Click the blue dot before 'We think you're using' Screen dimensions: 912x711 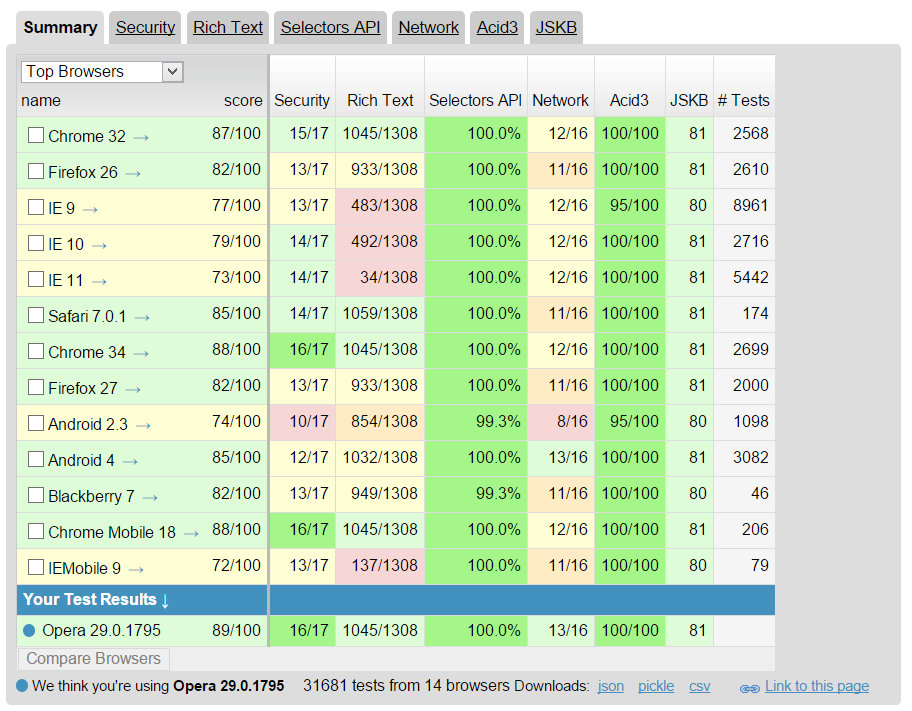click(x=22, y=686)
